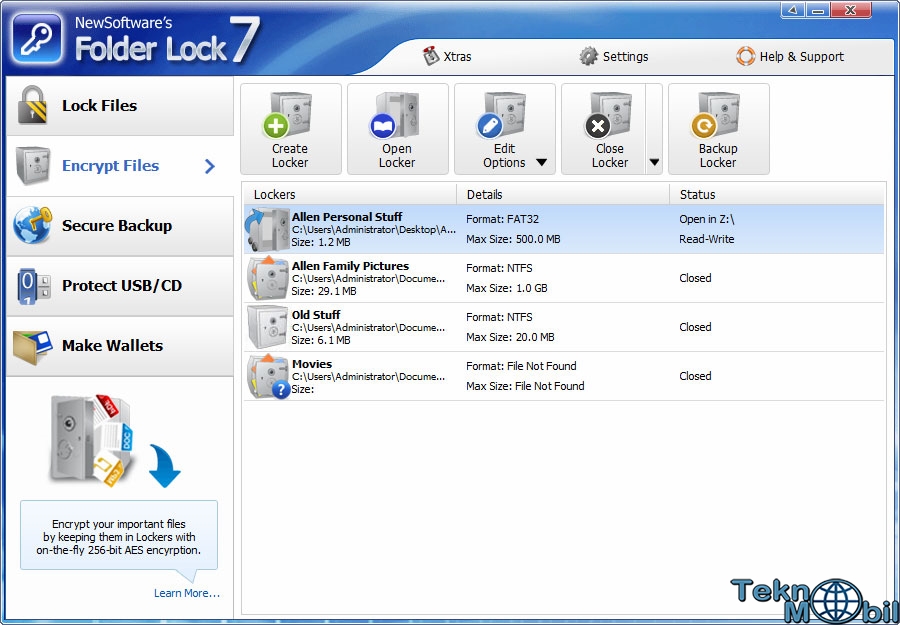Click the wallet icon beside Make Wallets
900x625 pixels.
pyautogui.click(x=33, y=346)
